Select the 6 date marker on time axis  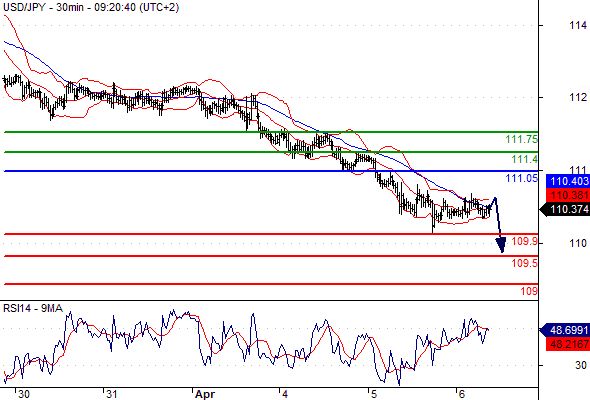462,394
